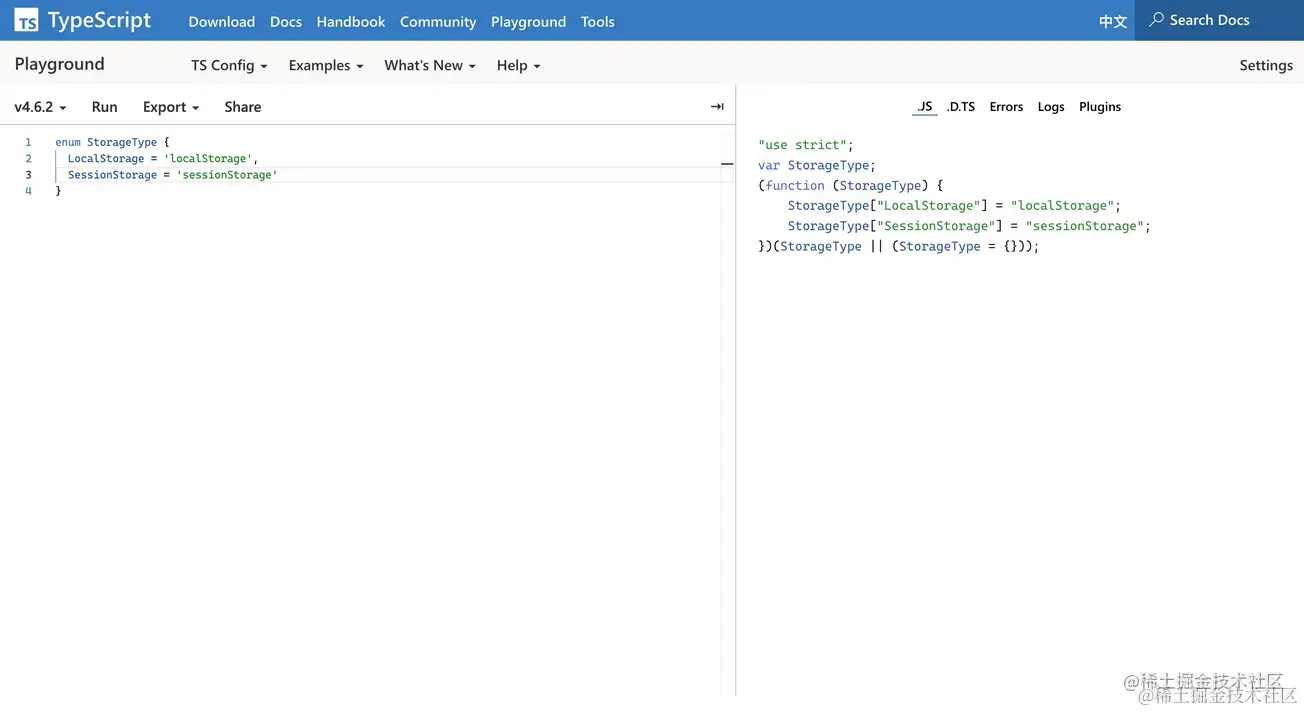Screen dimensions: 1304x712
Task: Open the Export dropdown
Action: tap(171, 107)
